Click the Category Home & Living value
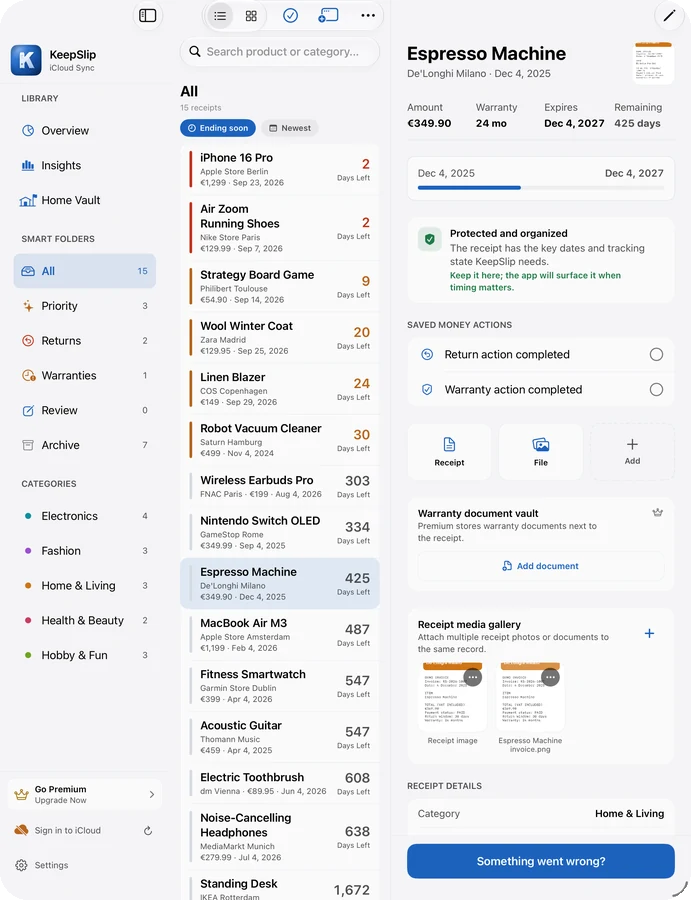This screenshot has width=691, height=900. coord(629,813)
